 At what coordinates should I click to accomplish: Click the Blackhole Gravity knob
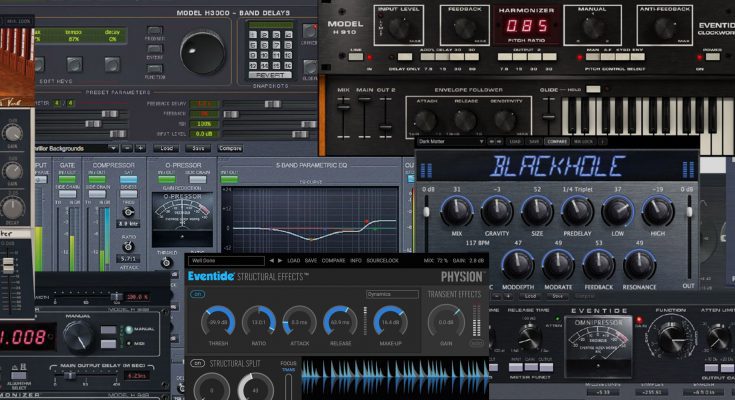pos(496,211)
